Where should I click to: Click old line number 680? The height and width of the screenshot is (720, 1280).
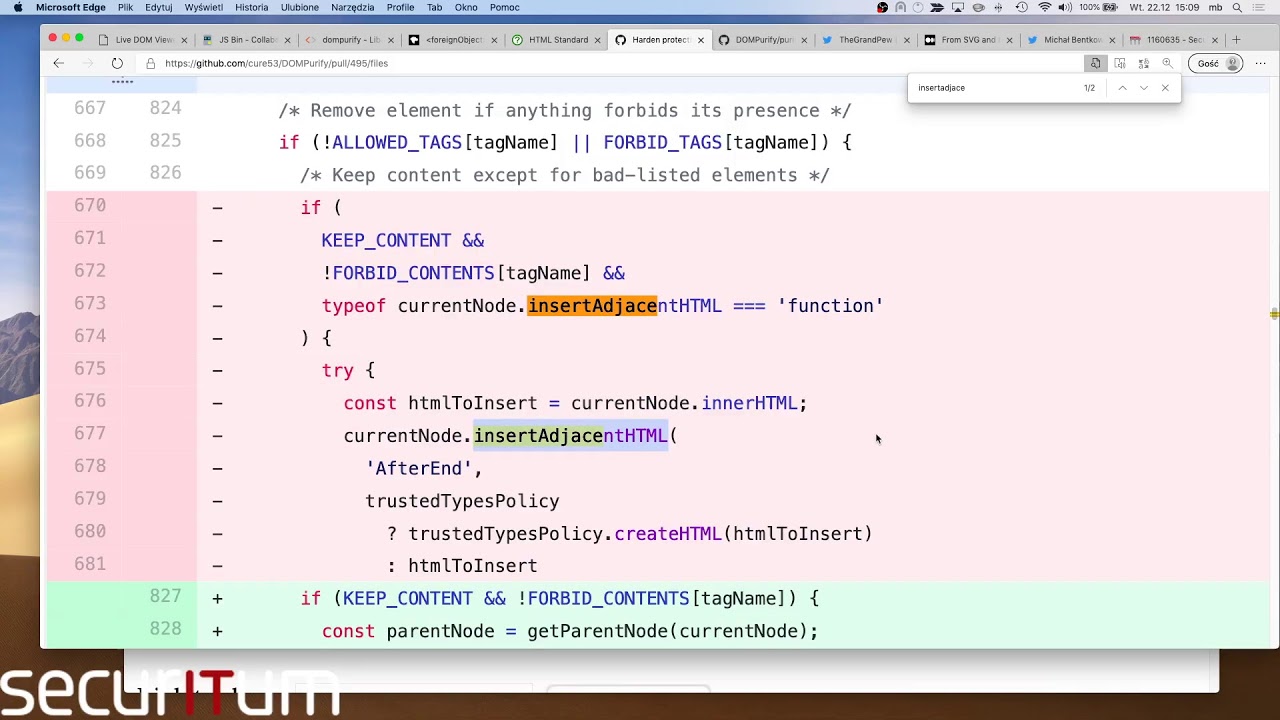(x=89, y=531)
